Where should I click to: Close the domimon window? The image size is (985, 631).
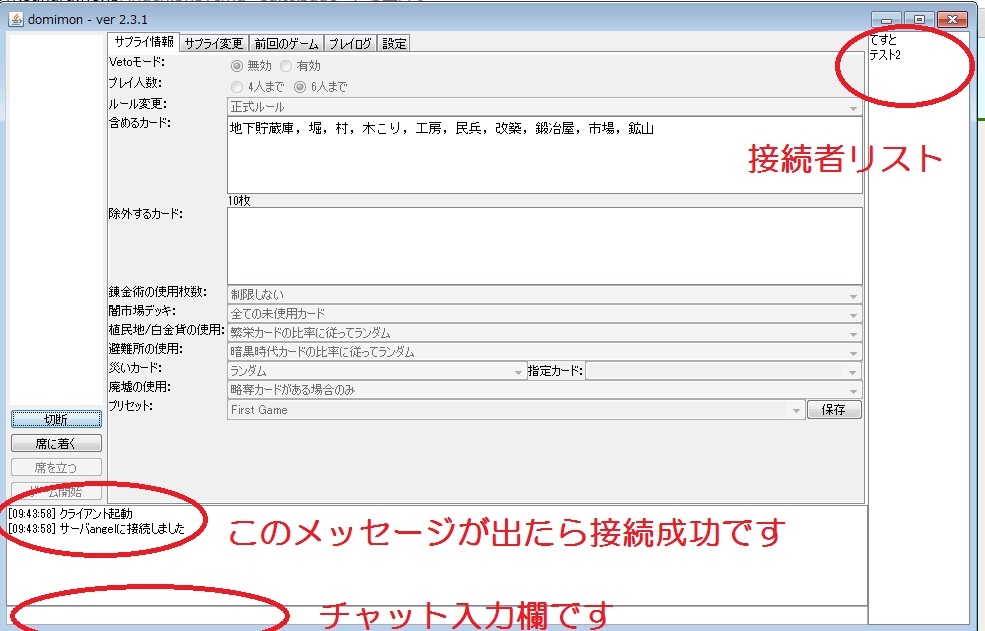pyautogui.click(x=952, y=20)
